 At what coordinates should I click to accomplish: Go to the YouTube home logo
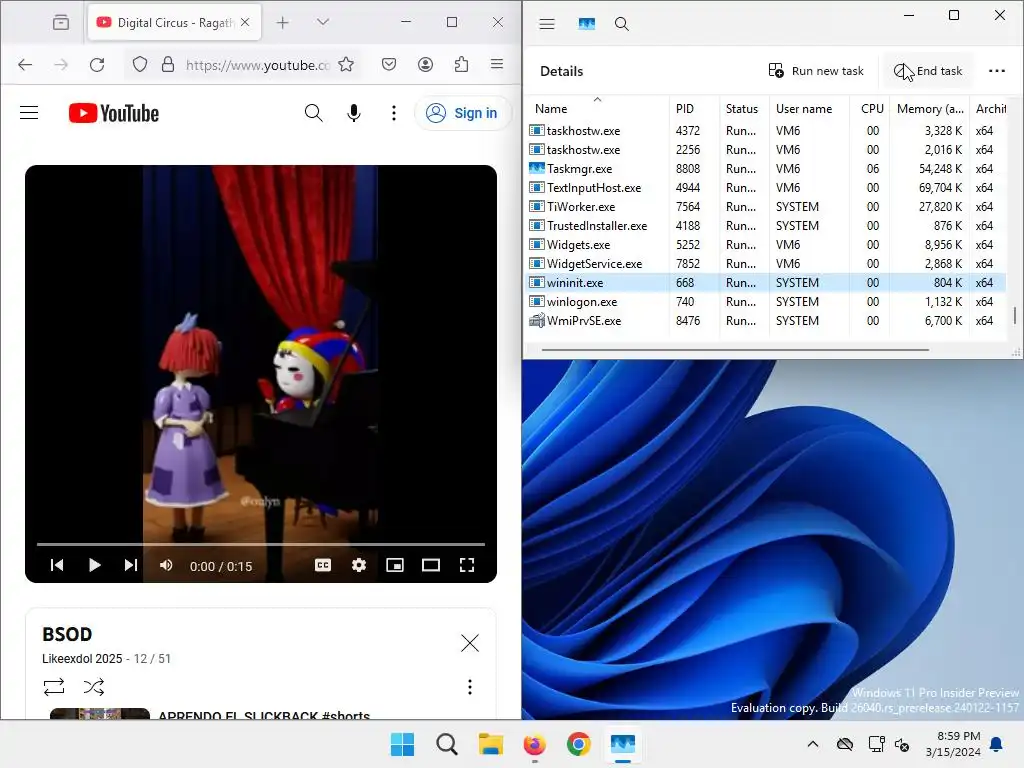pos(114,113)
